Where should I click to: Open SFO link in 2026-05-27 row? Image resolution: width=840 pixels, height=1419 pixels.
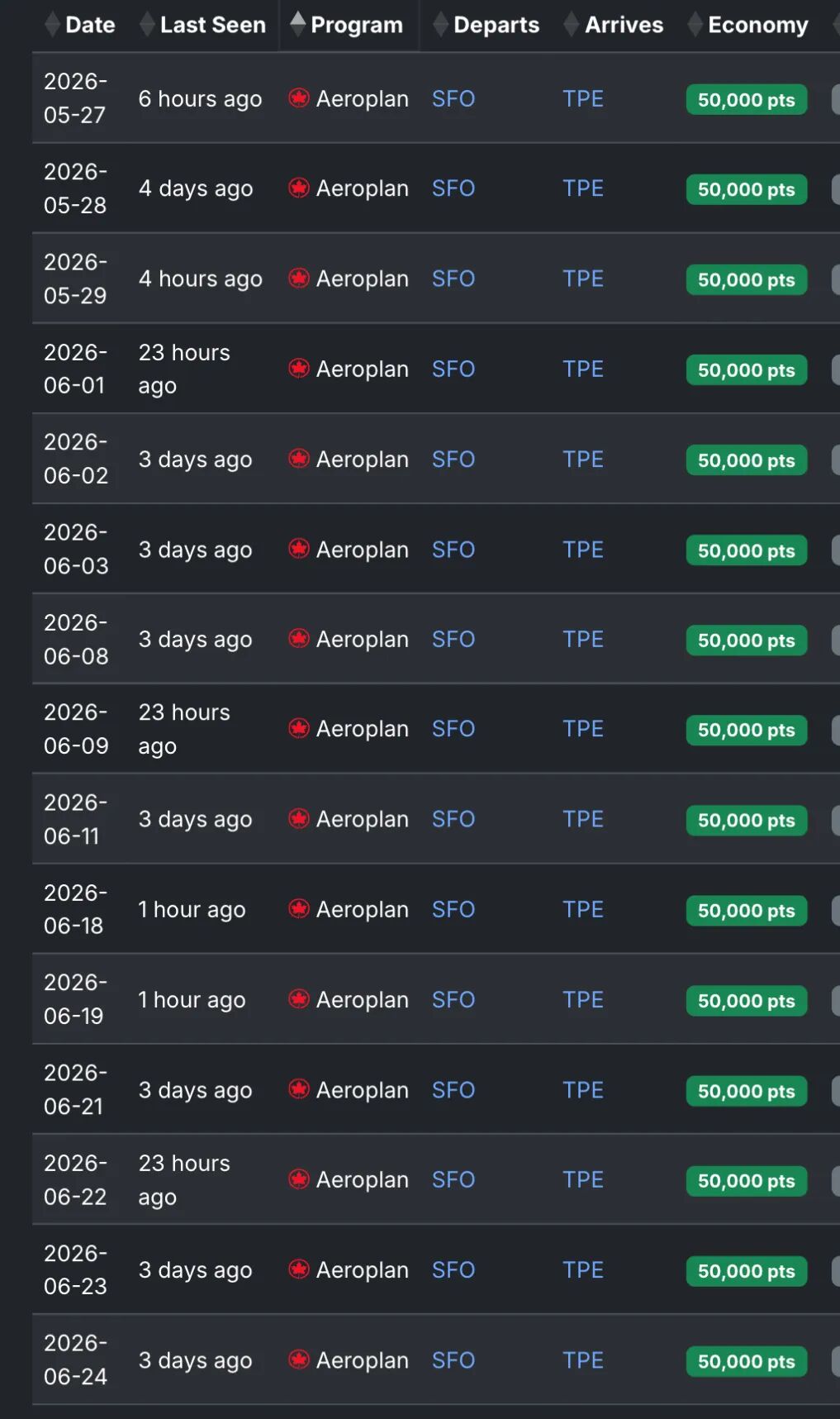point(453,98)
